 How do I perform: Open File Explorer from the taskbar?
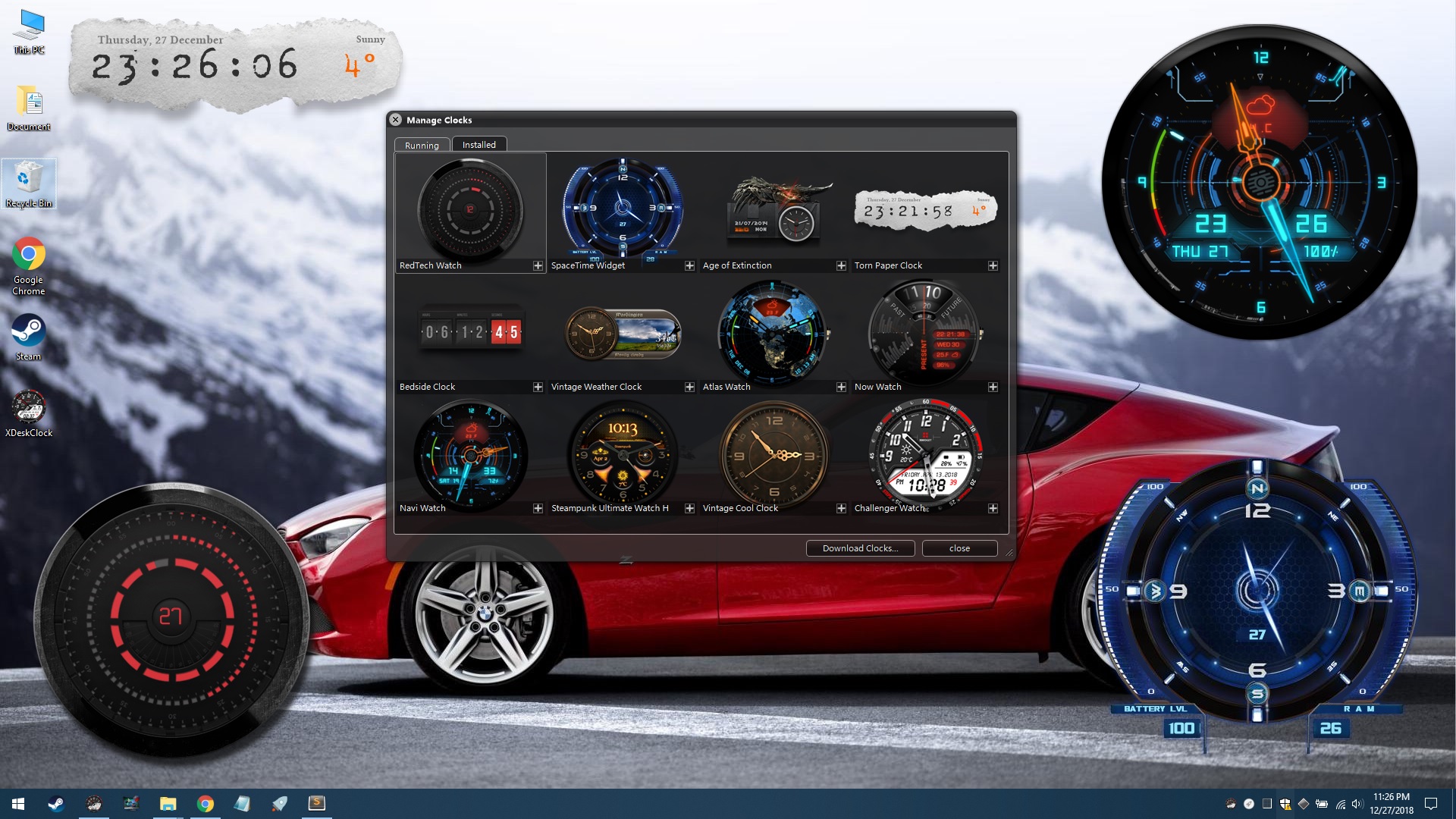(x=168, y=803)
